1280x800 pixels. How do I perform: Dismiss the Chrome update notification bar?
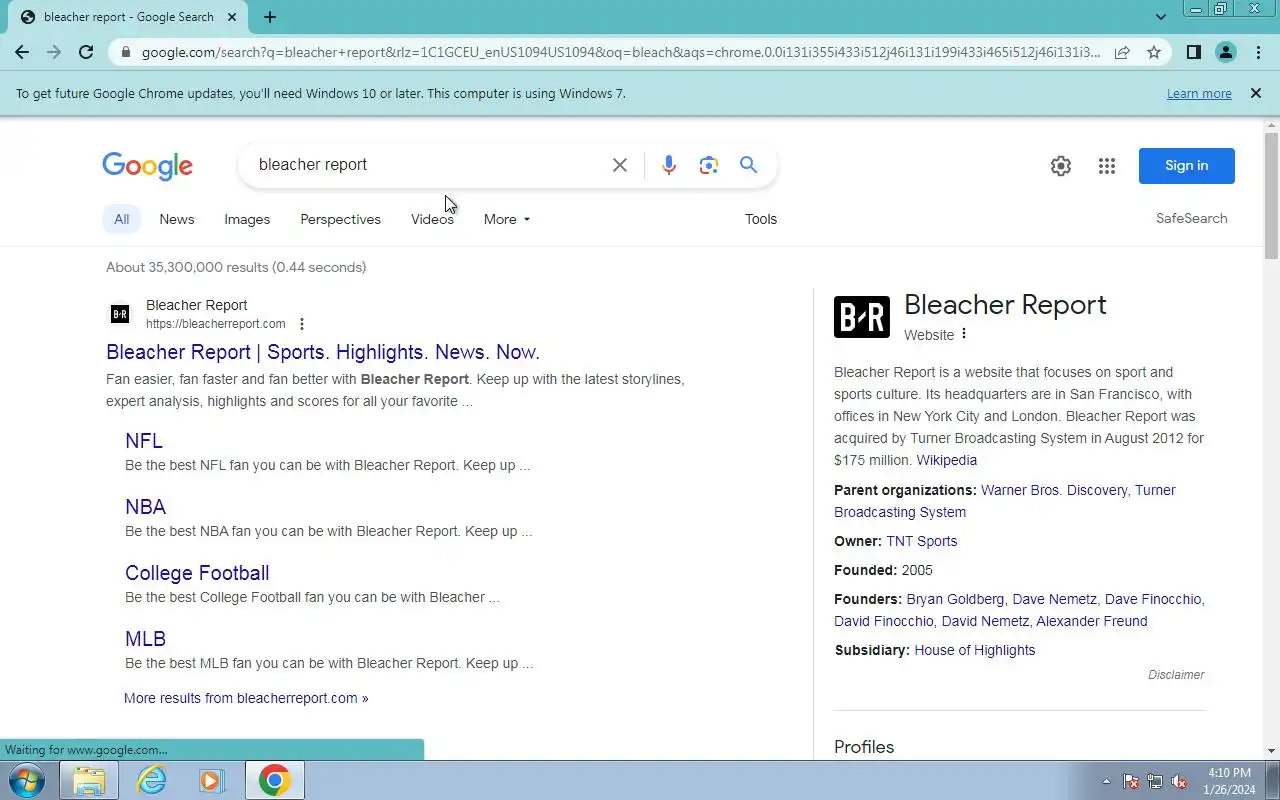[1256, 93]
